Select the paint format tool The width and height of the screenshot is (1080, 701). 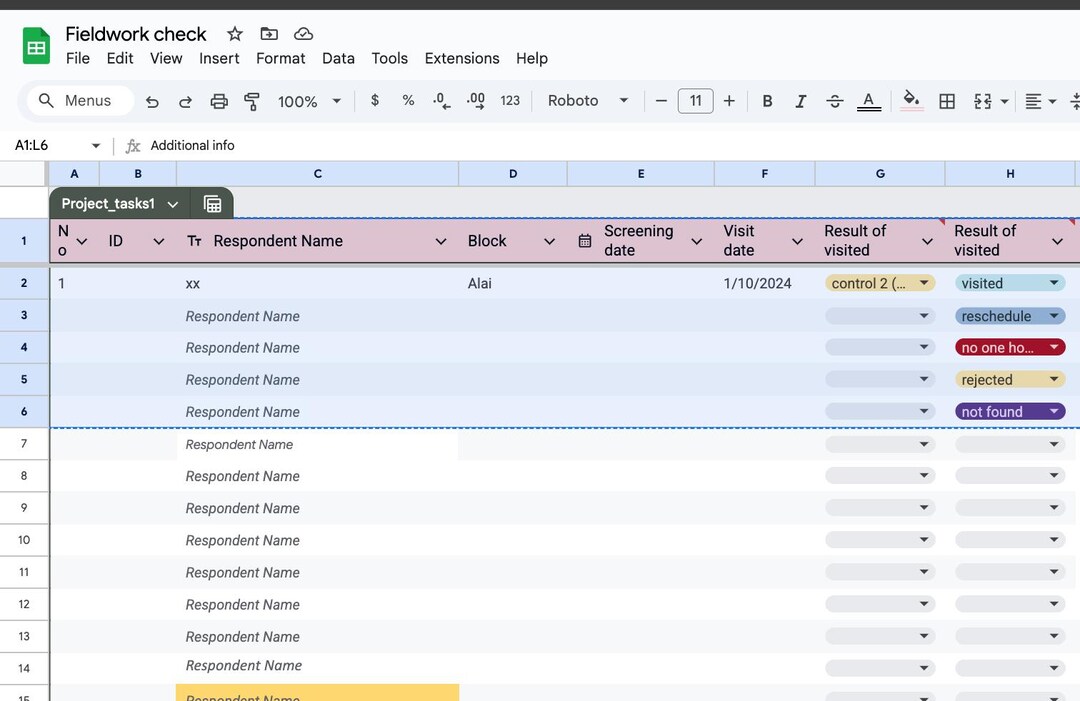click(251, 100)
